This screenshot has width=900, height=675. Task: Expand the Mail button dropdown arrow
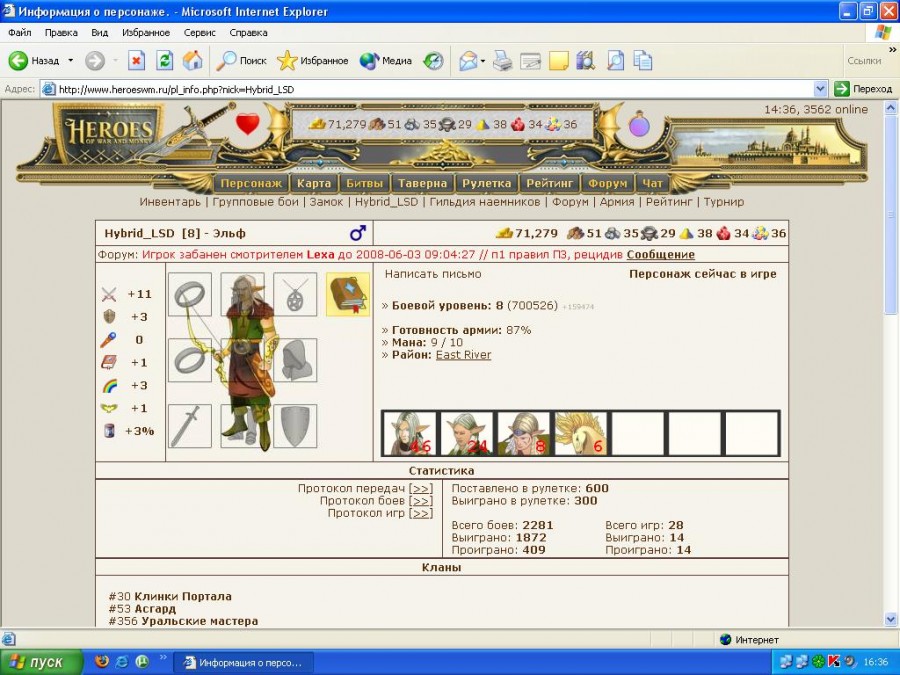click(x=483, y=60)
